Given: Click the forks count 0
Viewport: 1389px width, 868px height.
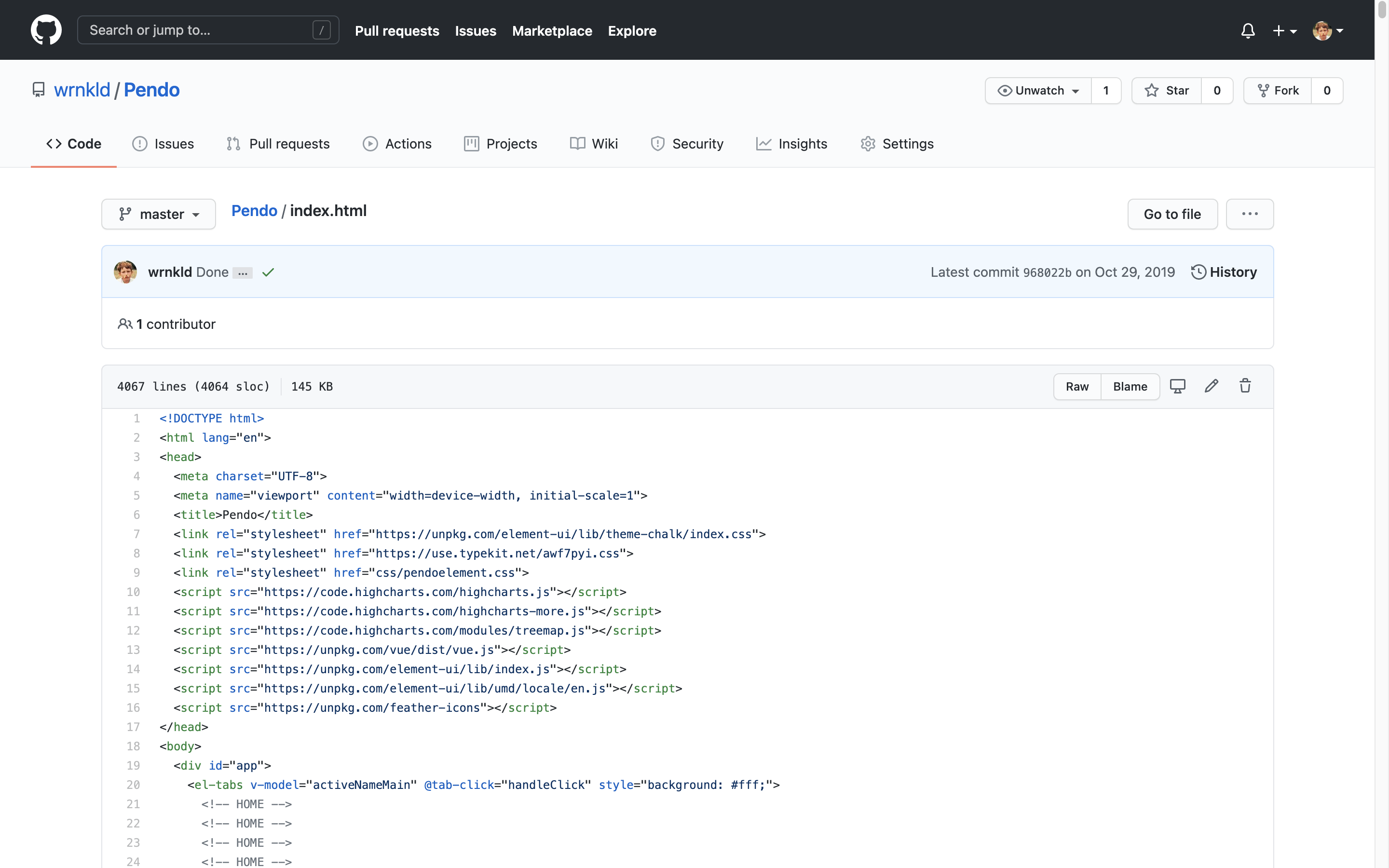Looking at the screenshot, I should (1327, 91).
